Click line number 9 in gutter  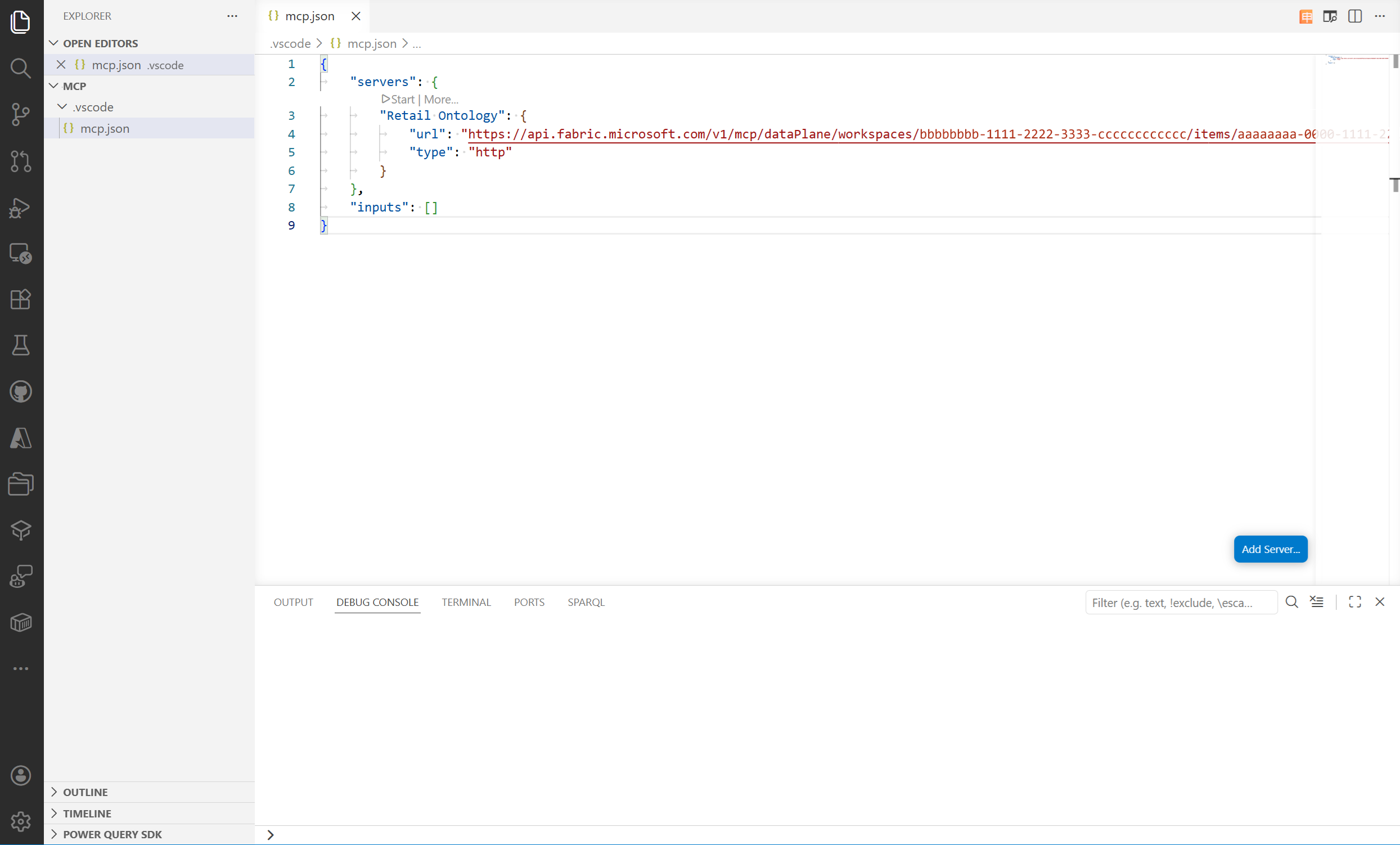291,226
